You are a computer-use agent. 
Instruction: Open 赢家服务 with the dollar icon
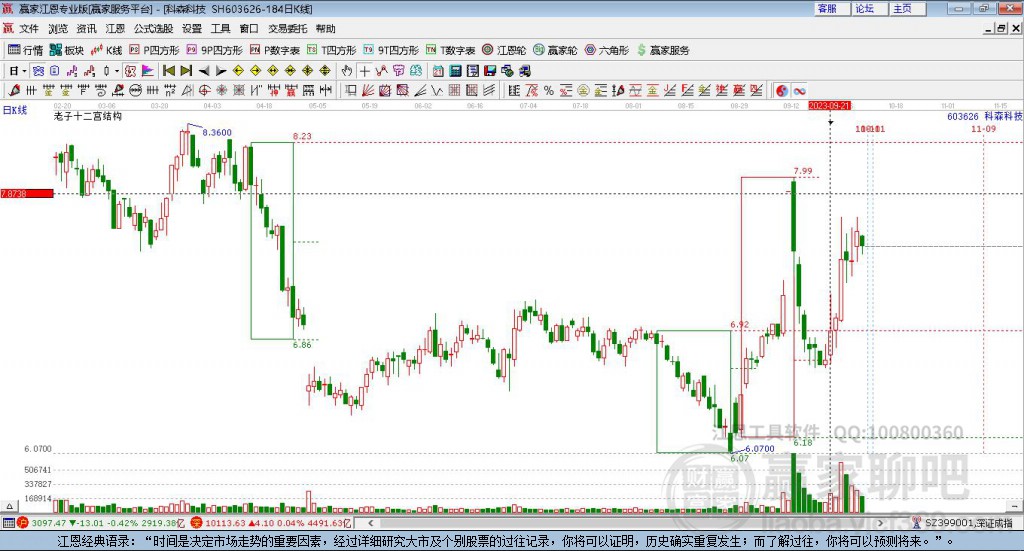pos(663,50)
